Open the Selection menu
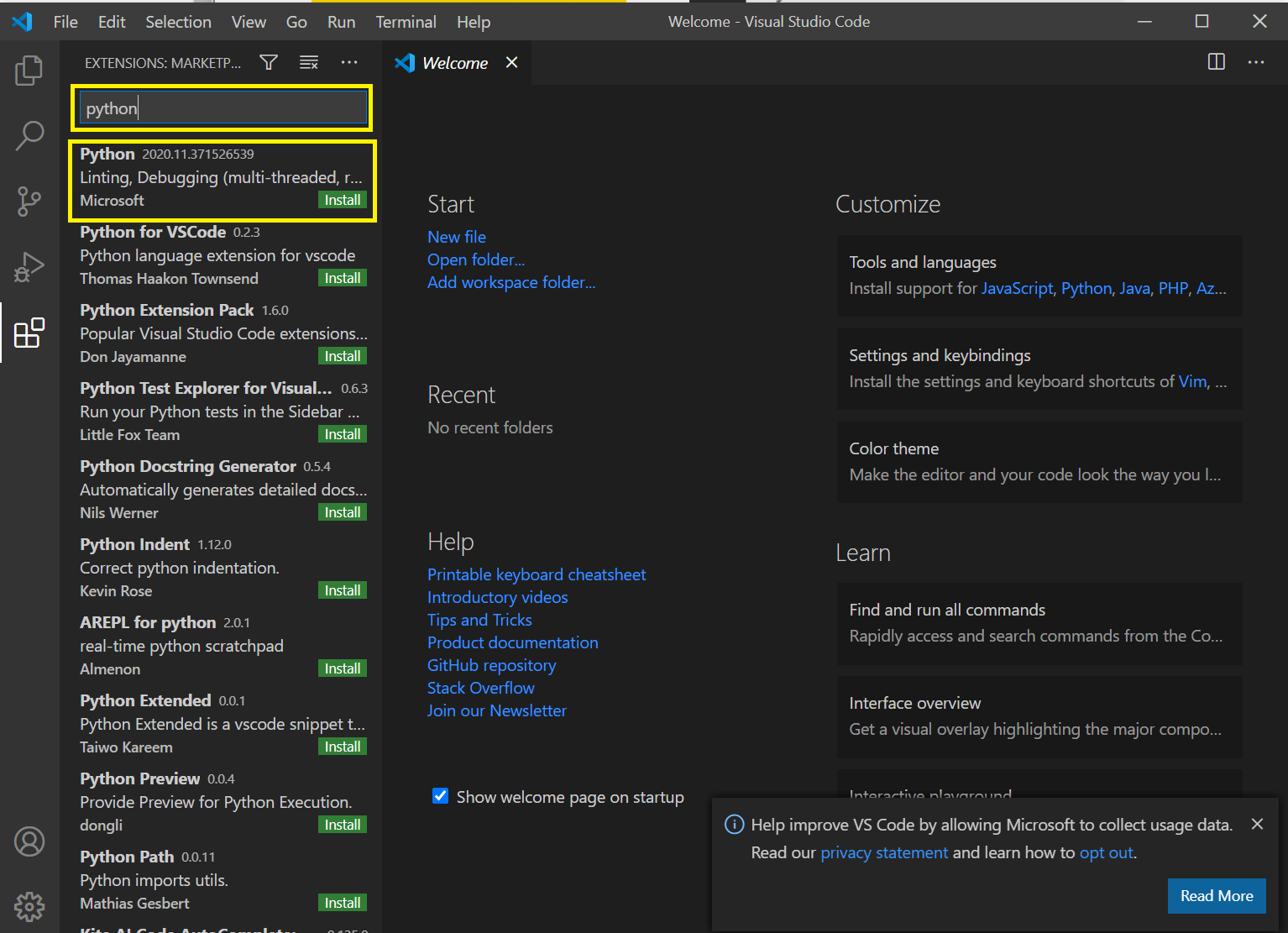Image resolution: width=1288 pixels, height=933 pixels. point(178,22)
